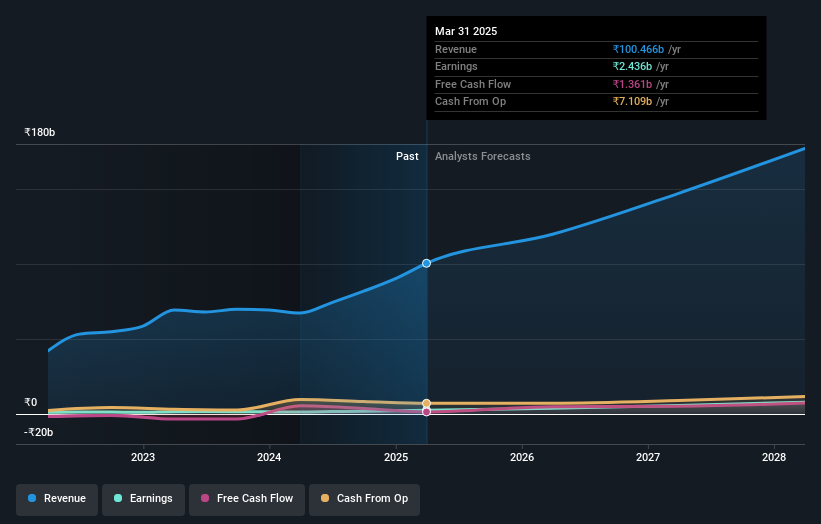
Task: Toggle the Revenue legend button
Action: point(57,499)
